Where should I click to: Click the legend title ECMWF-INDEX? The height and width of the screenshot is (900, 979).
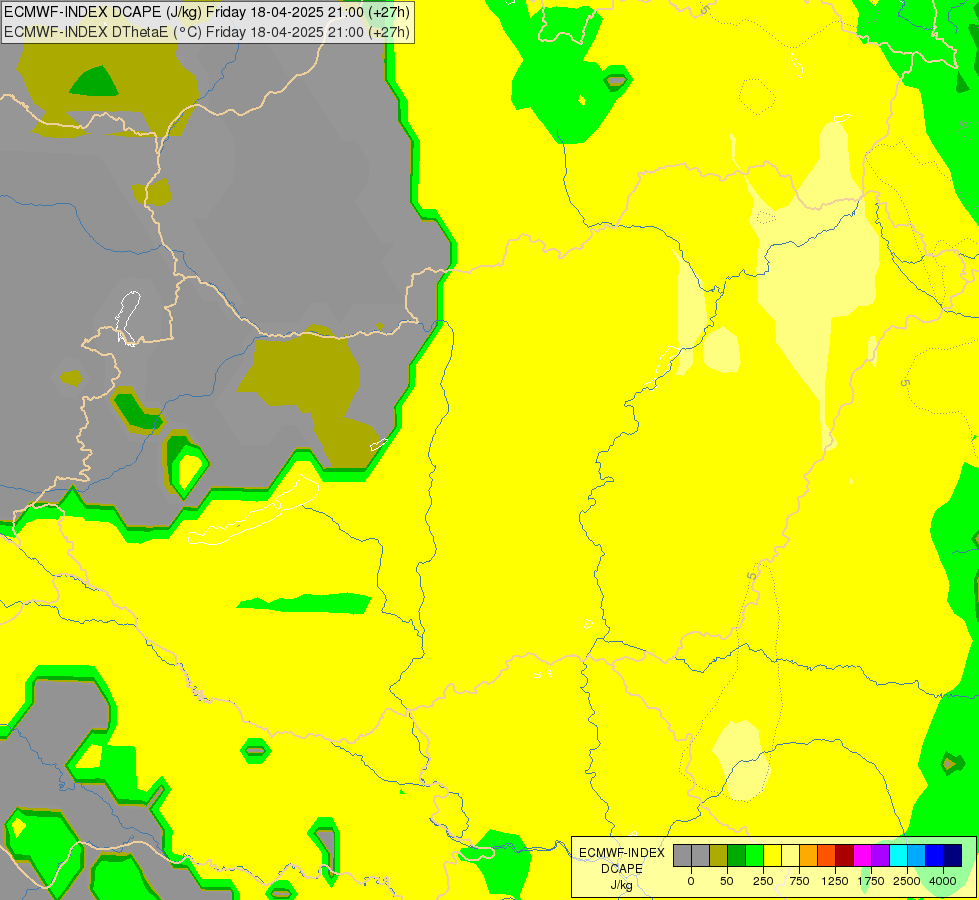point(622,853)
